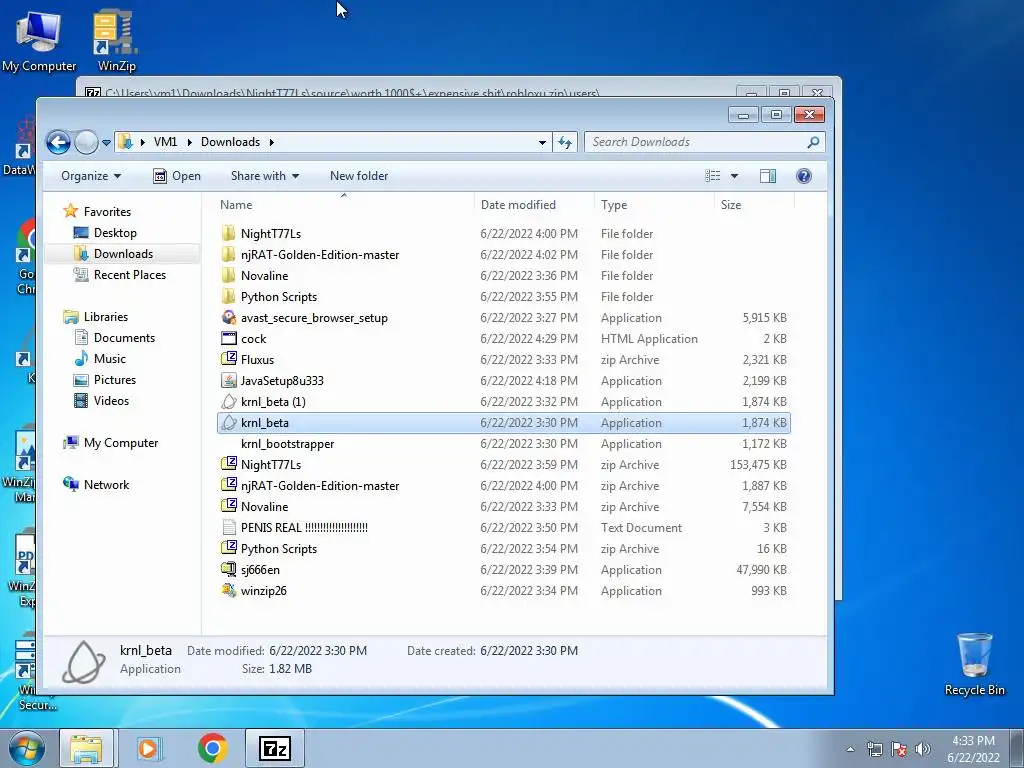Select the NightT77Ls folder icon
1024x768 pixels.
229,233
